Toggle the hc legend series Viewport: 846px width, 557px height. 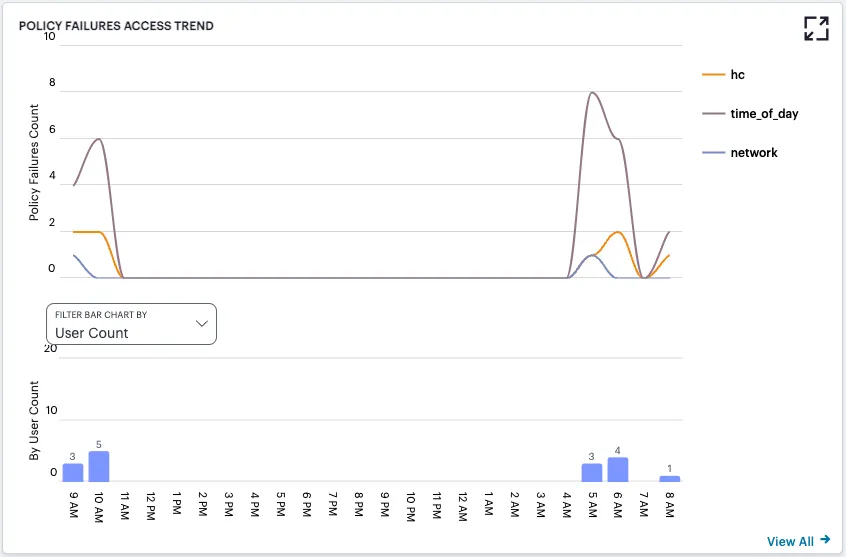[724, 74]
